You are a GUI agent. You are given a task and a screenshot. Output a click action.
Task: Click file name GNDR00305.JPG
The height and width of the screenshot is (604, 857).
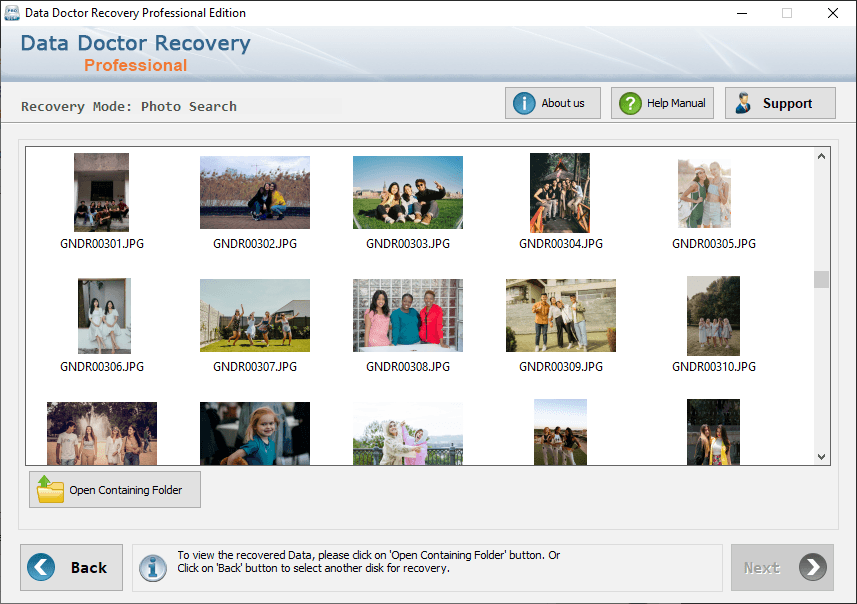coord(714,244)
